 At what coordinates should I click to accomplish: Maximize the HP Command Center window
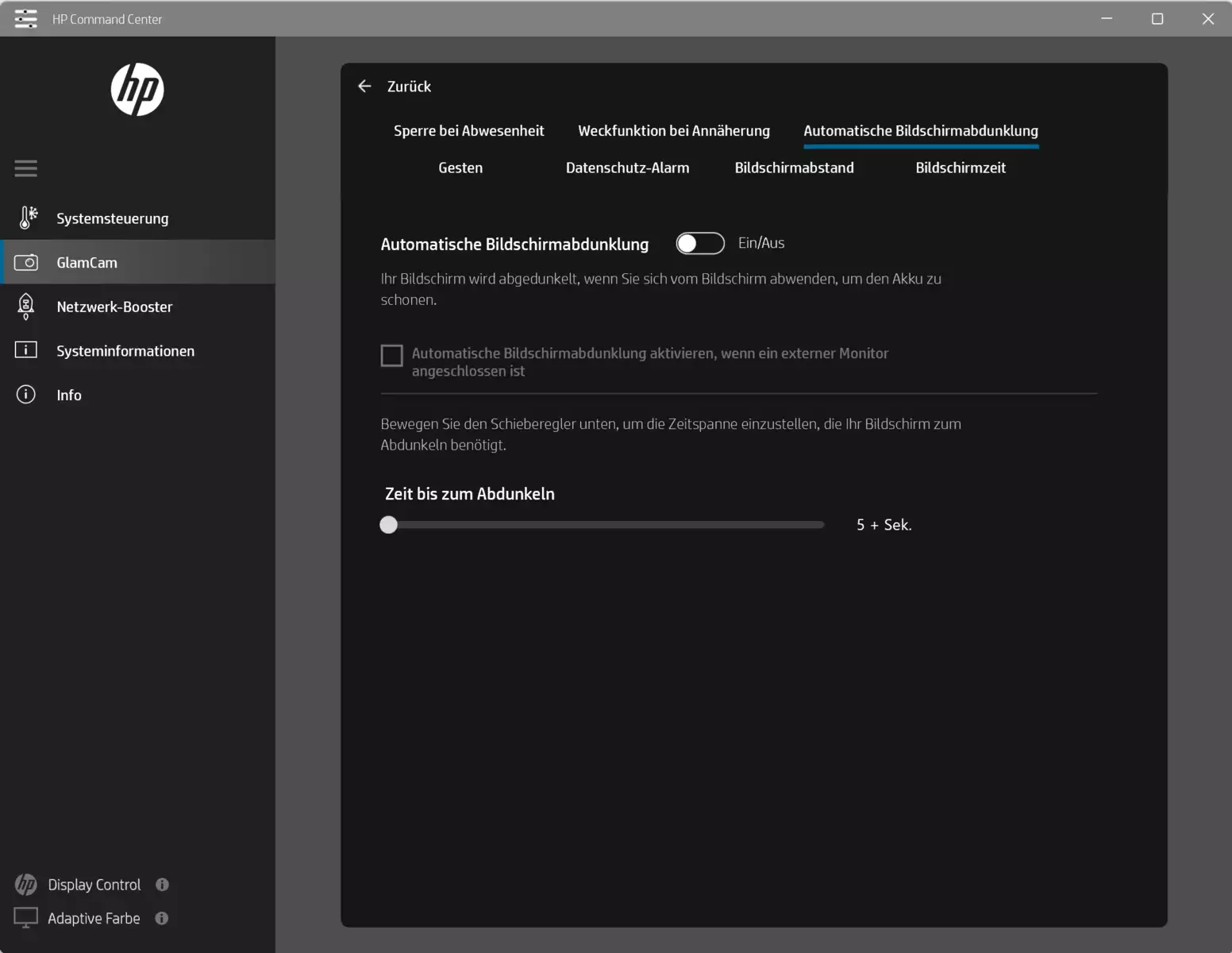click(1157, 18)
